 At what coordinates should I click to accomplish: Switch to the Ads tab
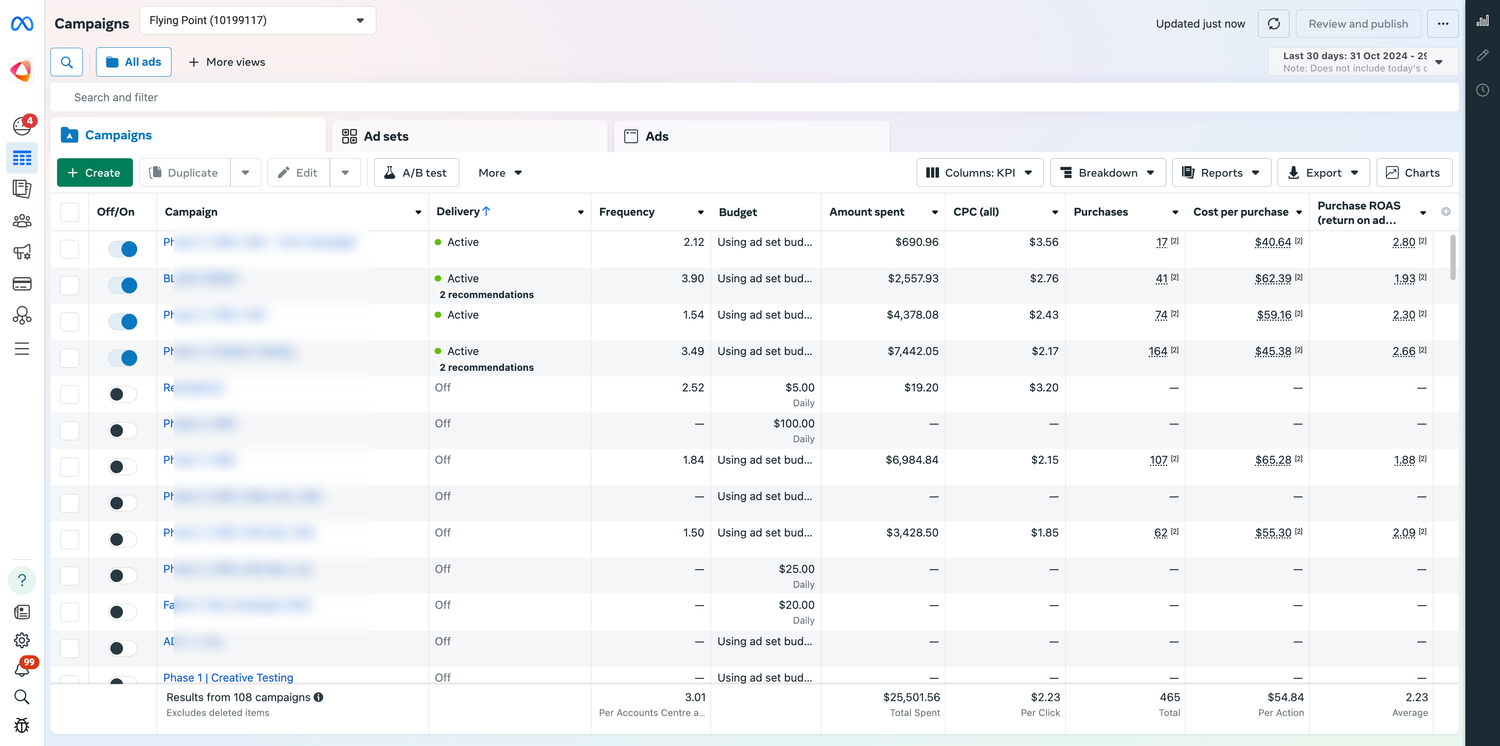click(751, 136)
